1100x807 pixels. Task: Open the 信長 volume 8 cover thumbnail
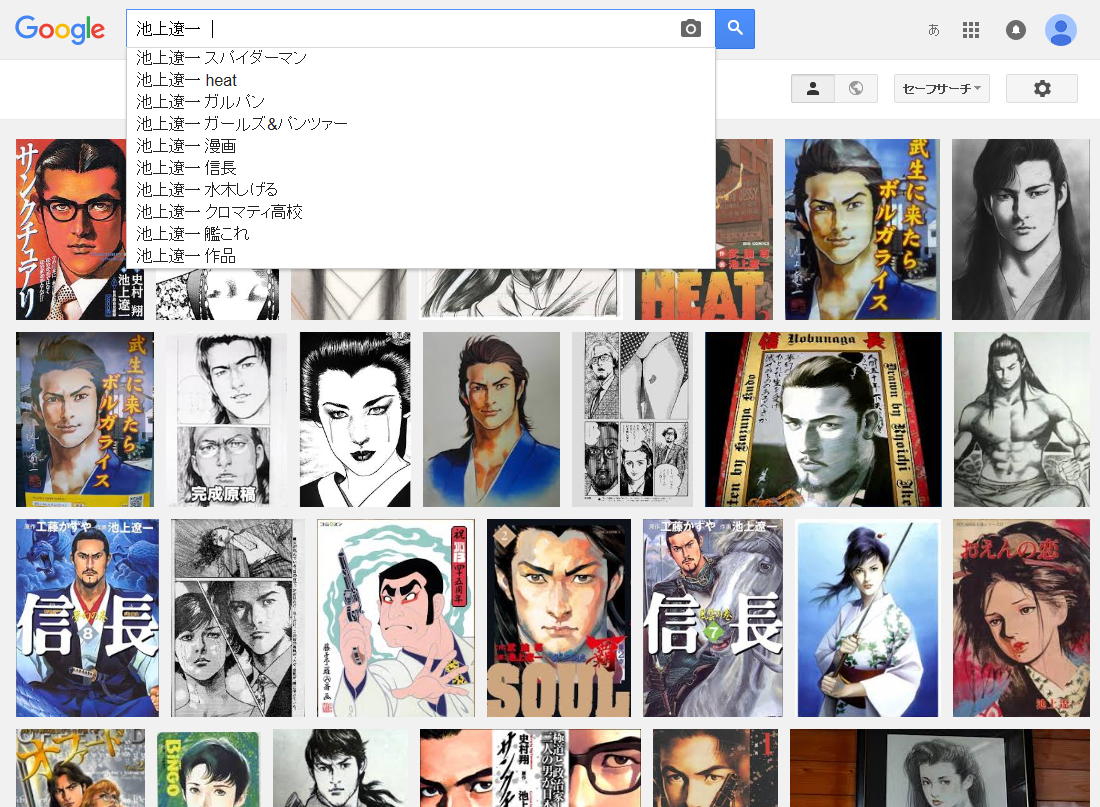(x=88, y=618)
